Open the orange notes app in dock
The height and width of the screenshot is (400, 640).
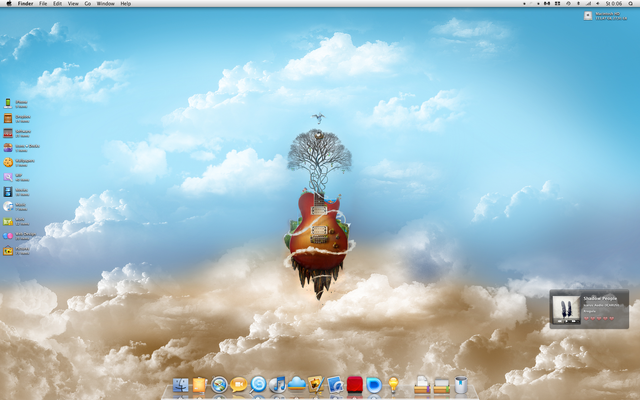200,385
